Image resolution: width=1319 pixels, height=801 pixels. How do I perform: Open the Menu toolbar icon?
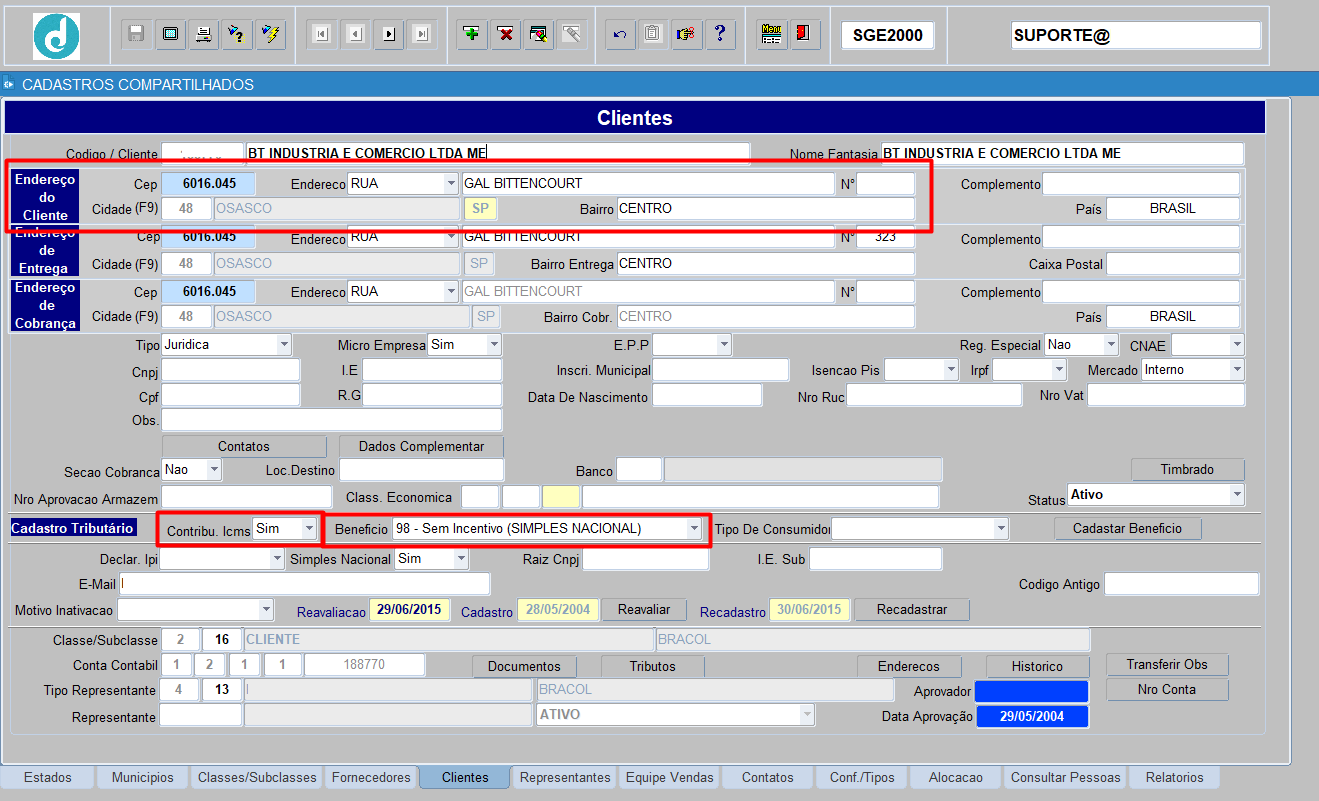point(771,34)
